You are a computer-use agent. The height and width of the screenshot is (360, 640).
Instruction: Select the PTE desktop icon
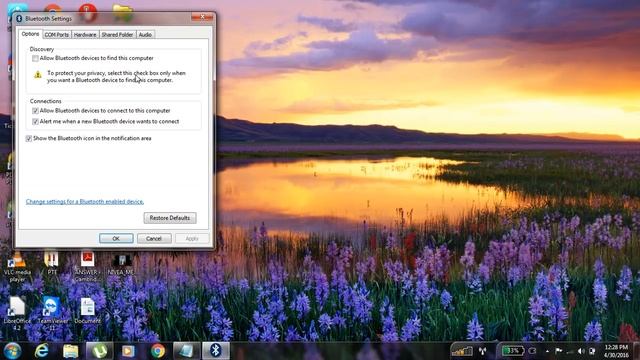(x=52, y=263)
